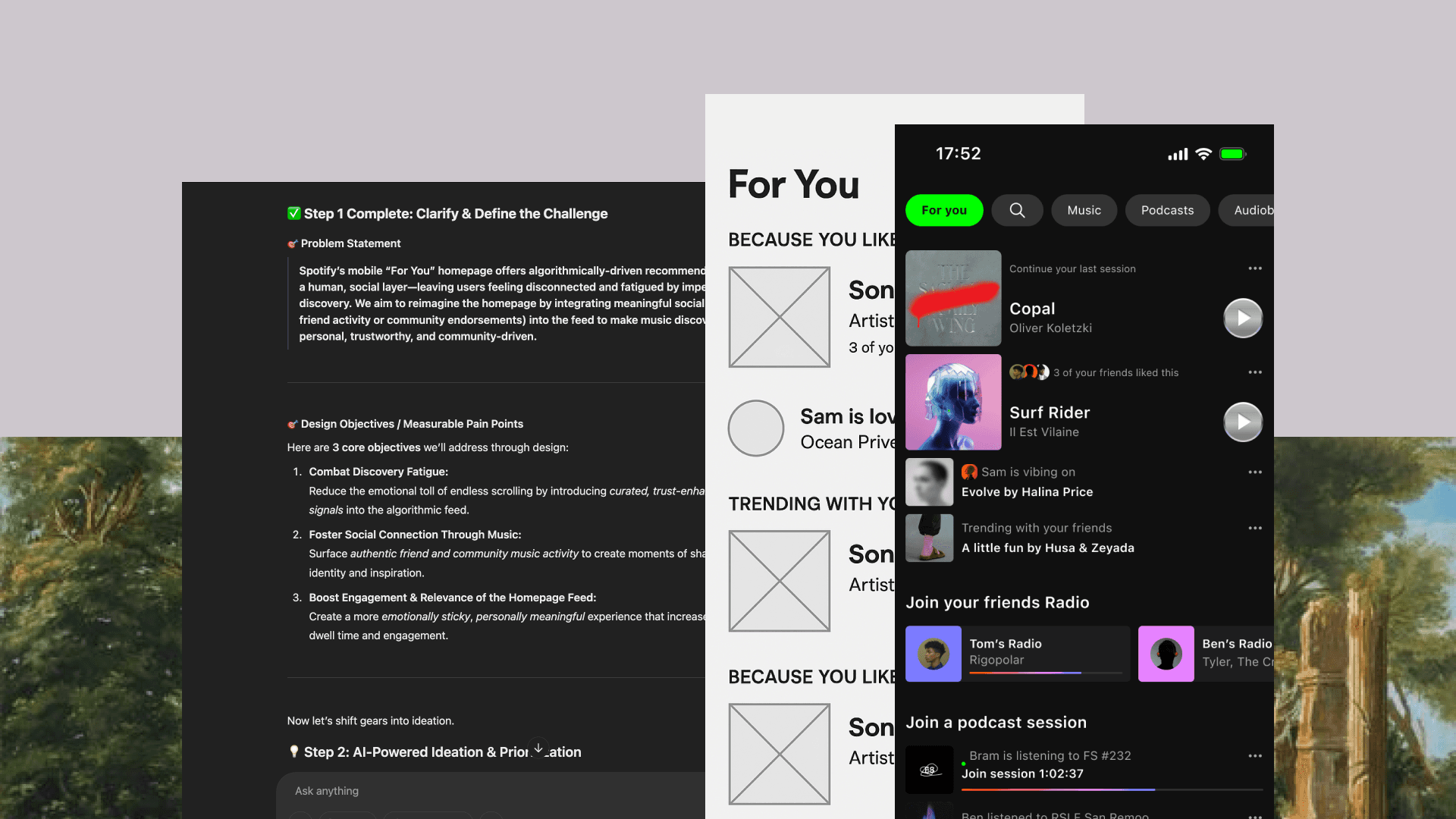Open Tom's Radio card

click(x=1018, y=654)
